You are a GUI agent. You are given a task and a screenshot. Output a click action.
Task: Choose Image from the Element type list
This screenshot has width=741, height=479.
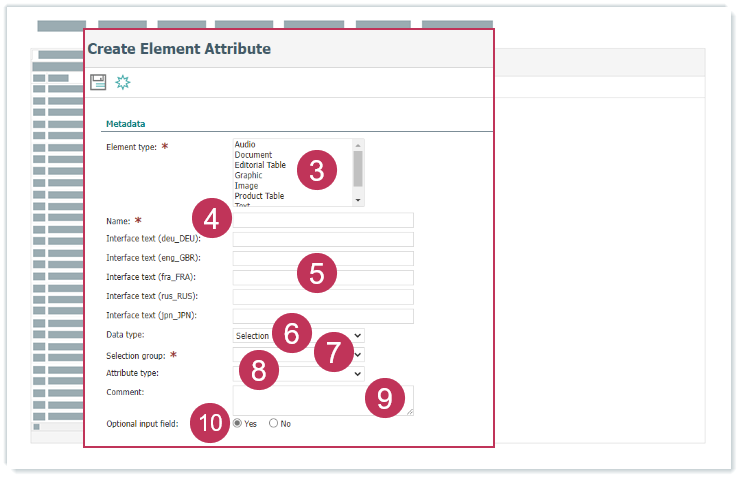click(x=246, y=186)
